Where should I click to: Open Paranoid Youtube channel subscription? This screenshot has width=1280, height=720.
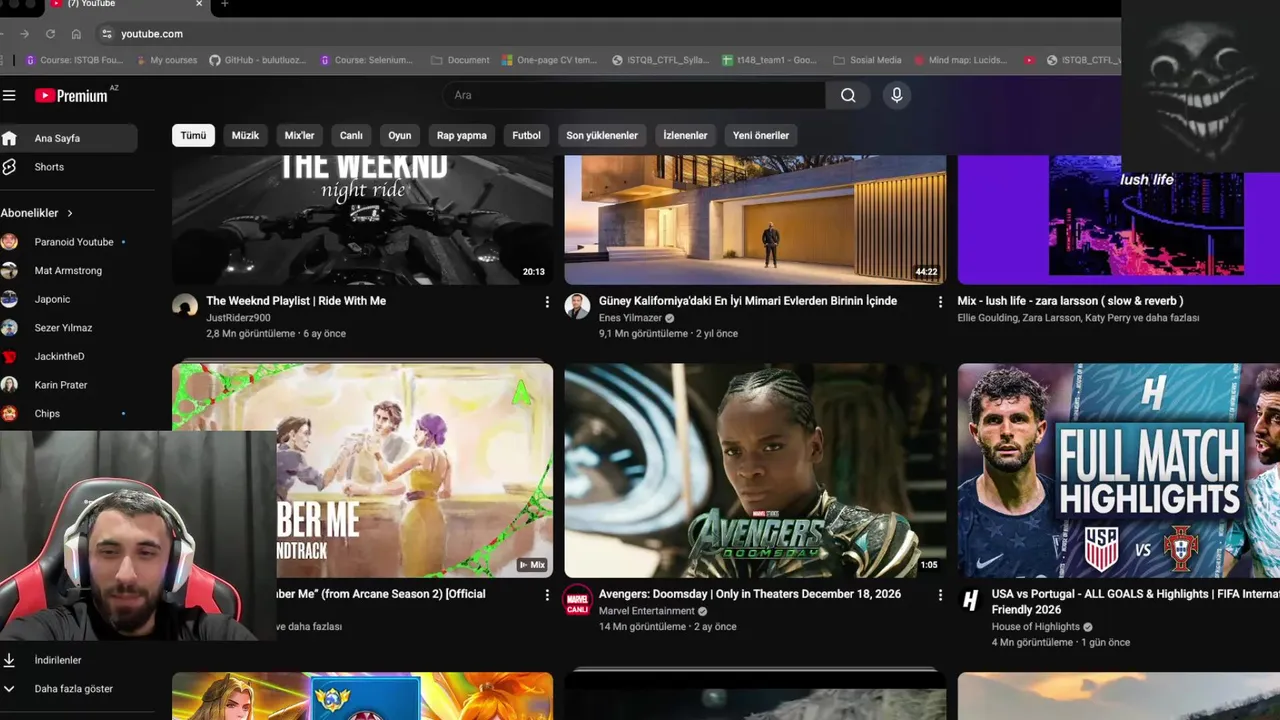(x=68, y=242)
